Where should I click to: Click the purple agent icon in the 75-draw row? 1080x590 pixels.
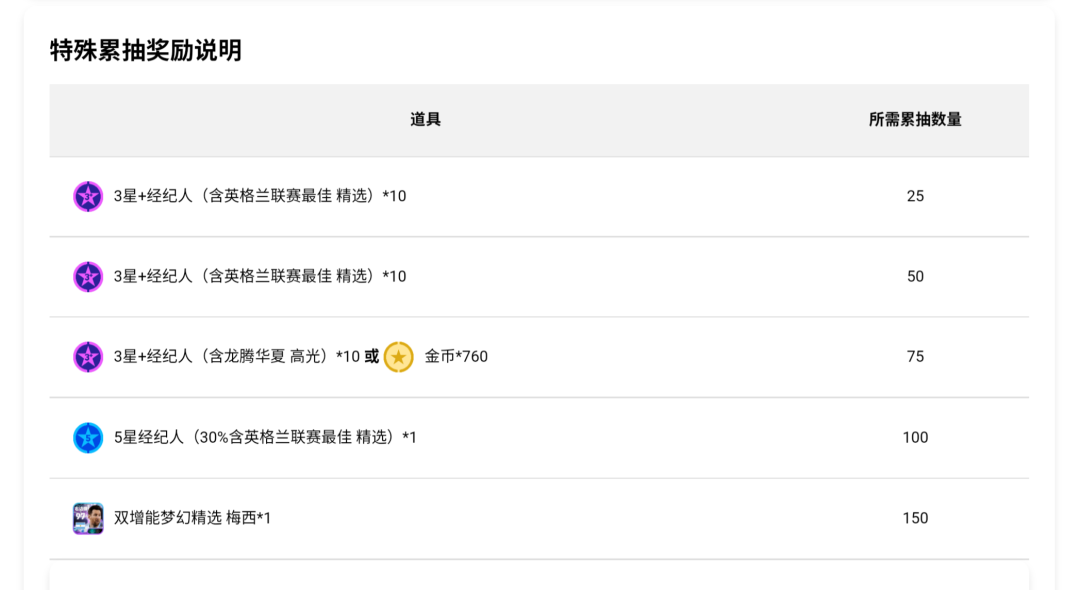pyautogui.click(x=88, y=356)
